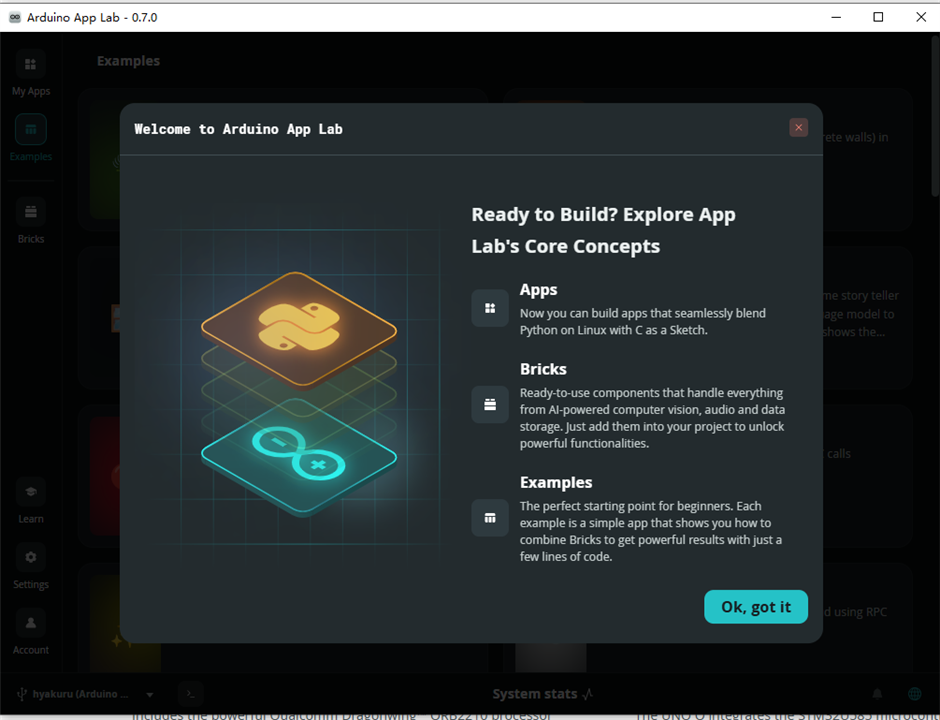Click the Ok, got it button
This screenshot has height=720, width=940.
click(755, 607)
